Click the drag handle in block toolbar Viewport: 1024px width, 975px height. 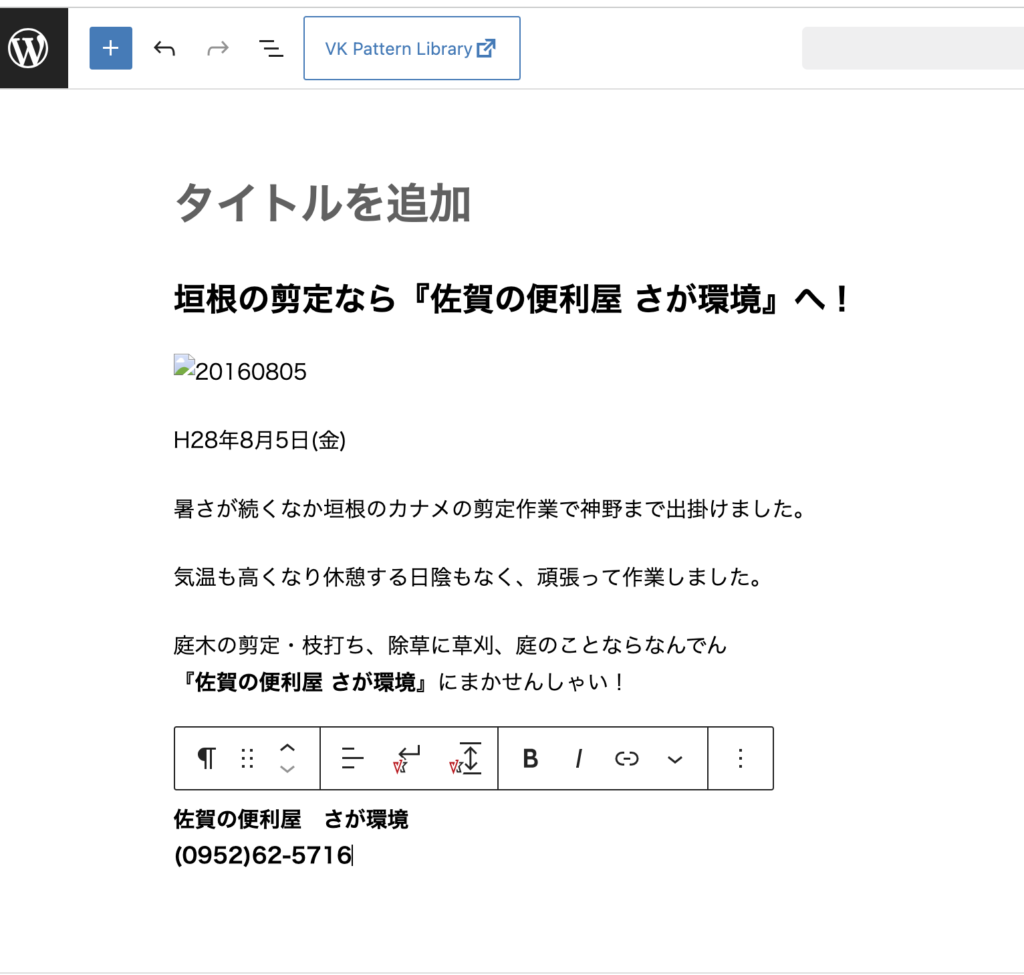click(247, 758)
